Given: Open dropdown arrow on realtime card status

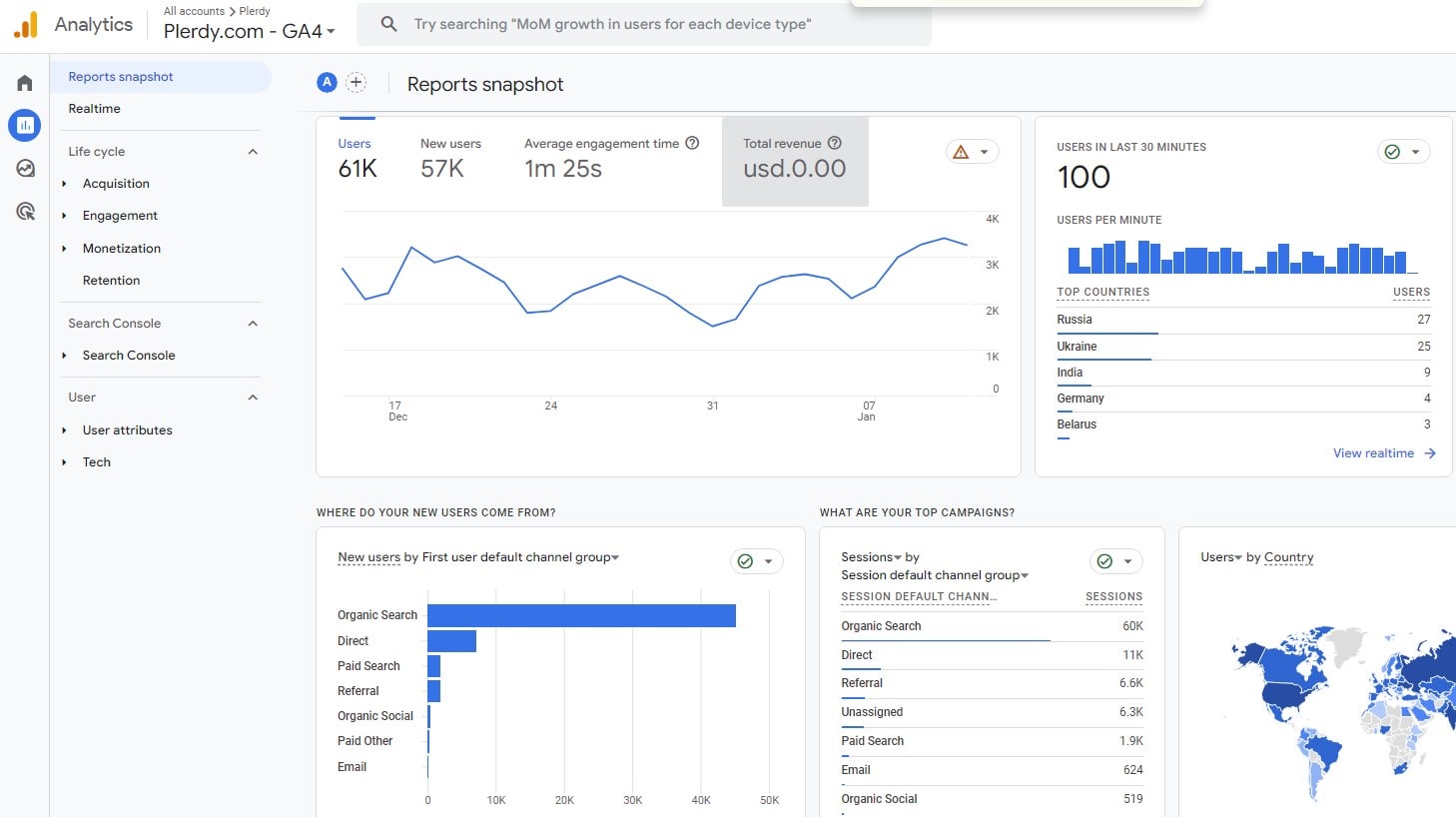Looking at the screenshot, I should click(x=1415, y=152).
